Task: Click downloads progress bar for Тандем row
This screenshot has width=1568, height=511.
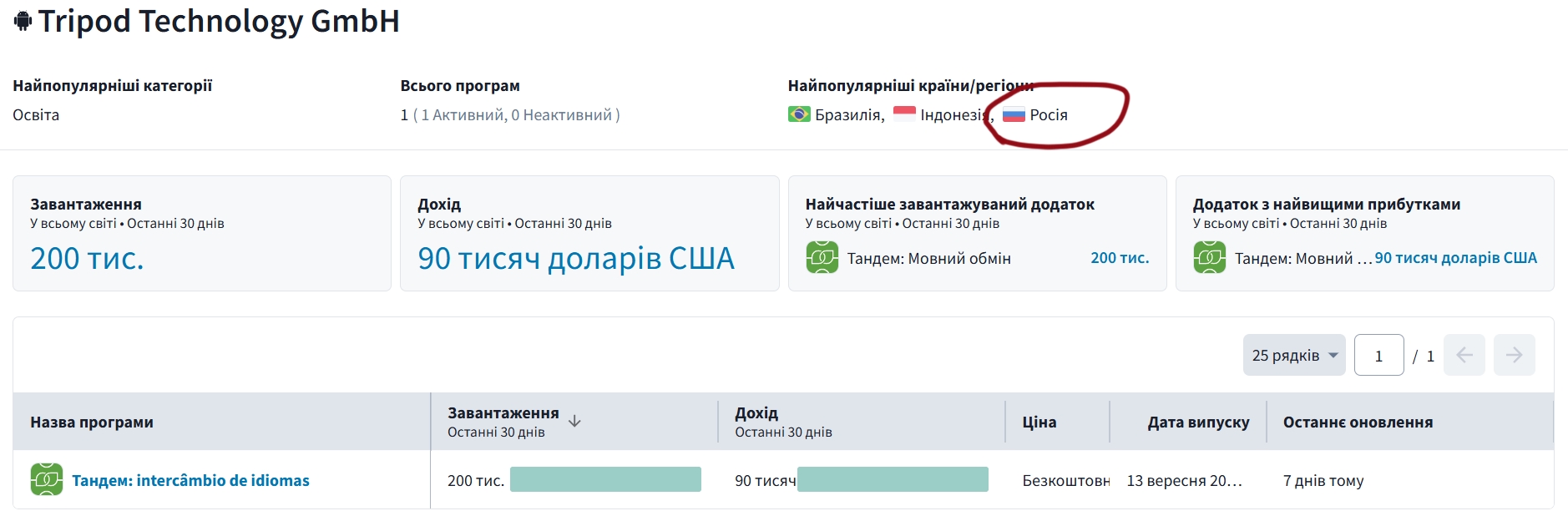Action: 605,479
